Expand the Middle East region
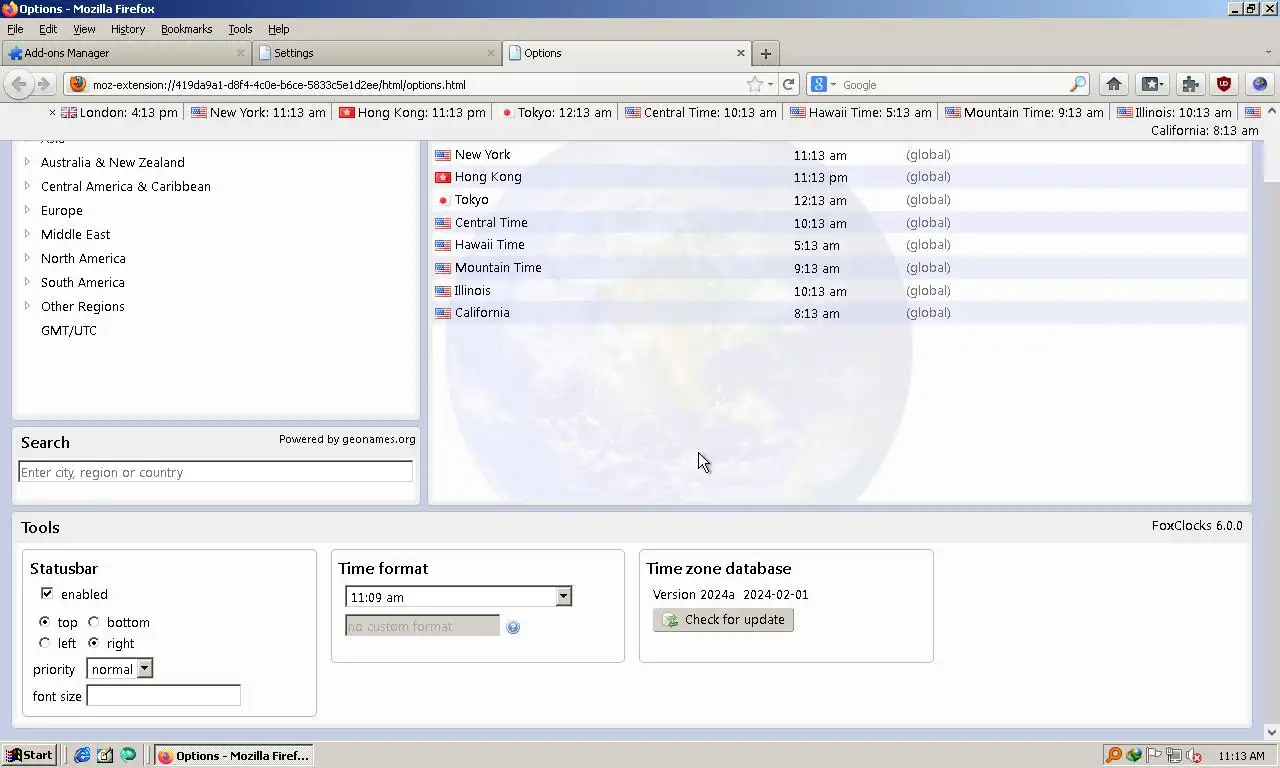The width and height of the screenshot is (1280, 768). [28, 234]
